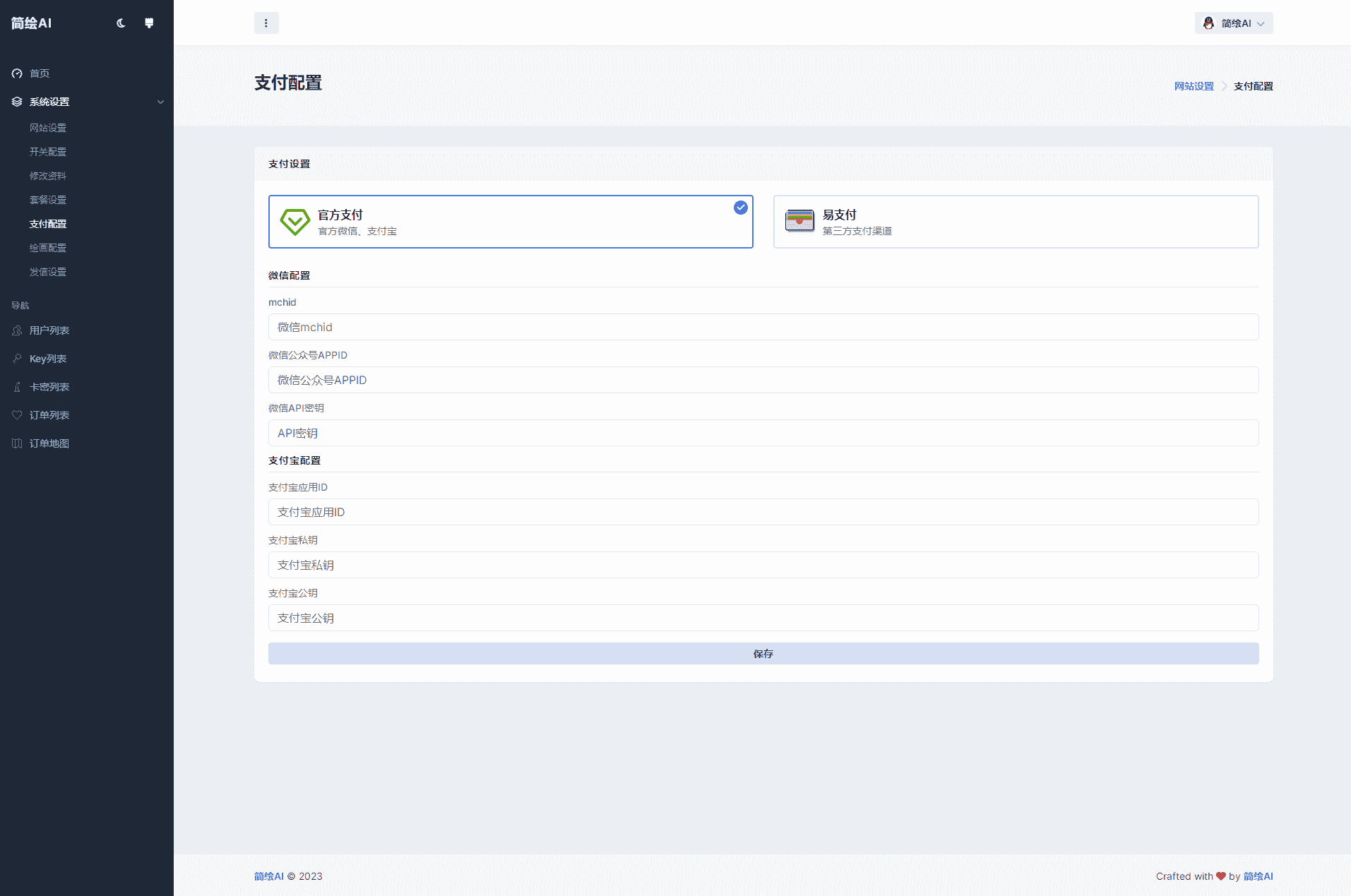1351x896 pixels.
Task: Click the 微信mchid input field
Action: 763,327
